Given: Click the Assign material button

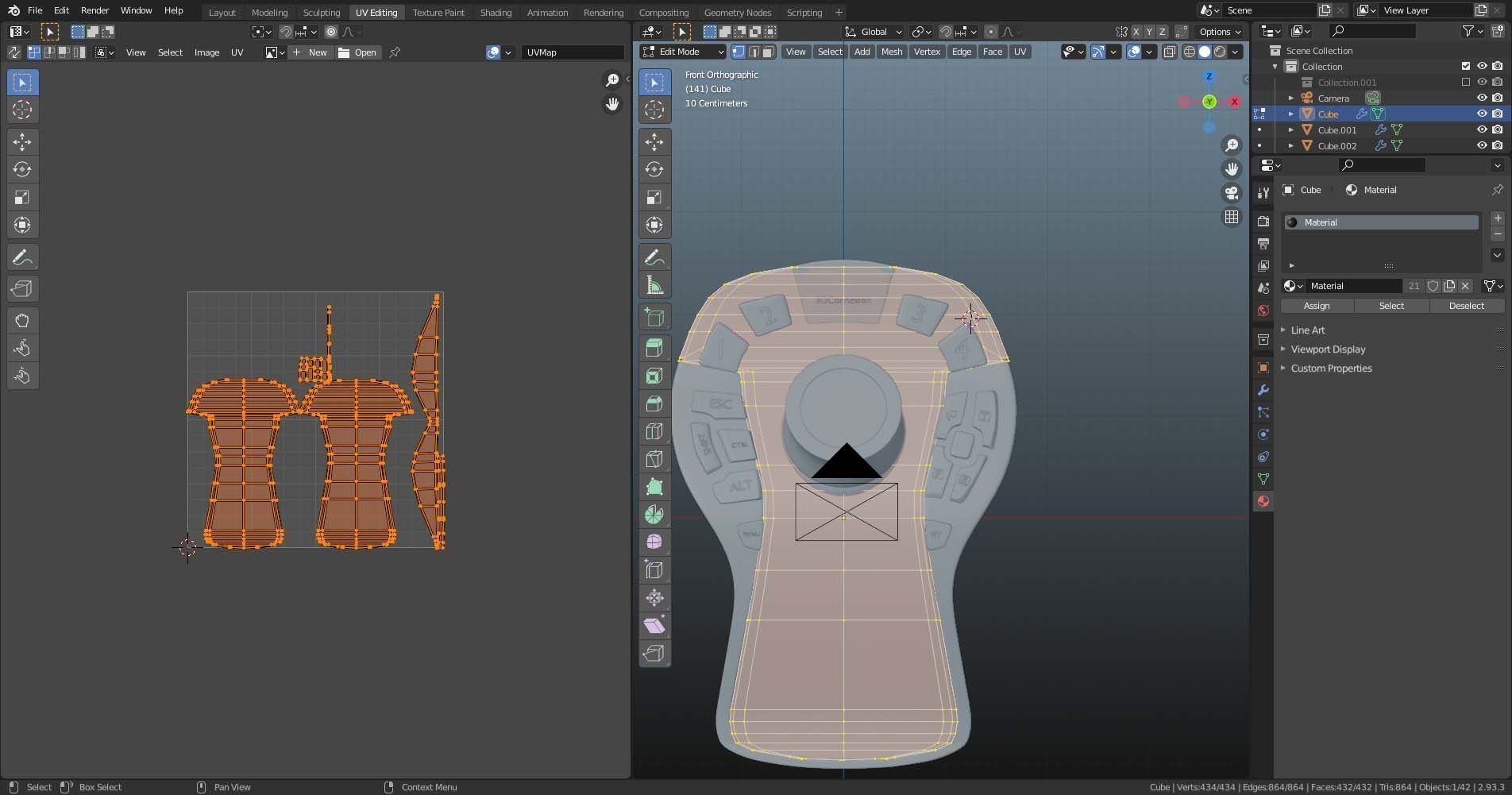Looking at the screenshot, I should pyautogui.click(x=1317, y=306).
